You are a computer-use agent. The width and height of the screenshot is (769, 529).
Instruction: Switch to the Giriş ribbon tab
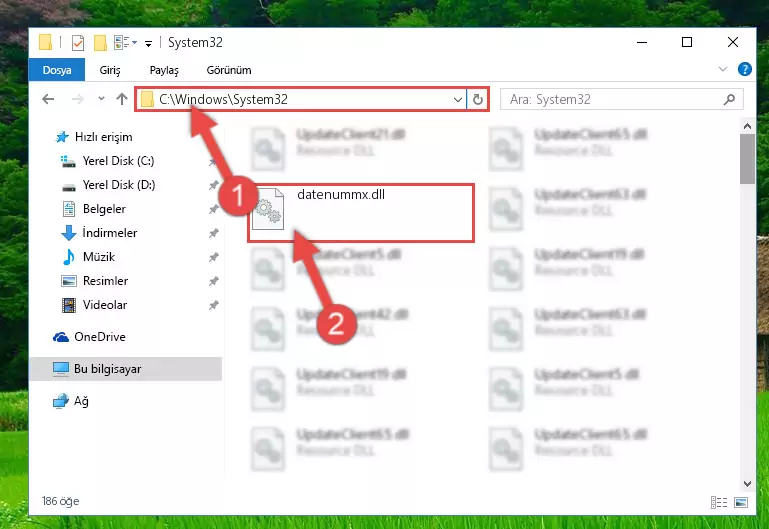[x=110, y=70]
